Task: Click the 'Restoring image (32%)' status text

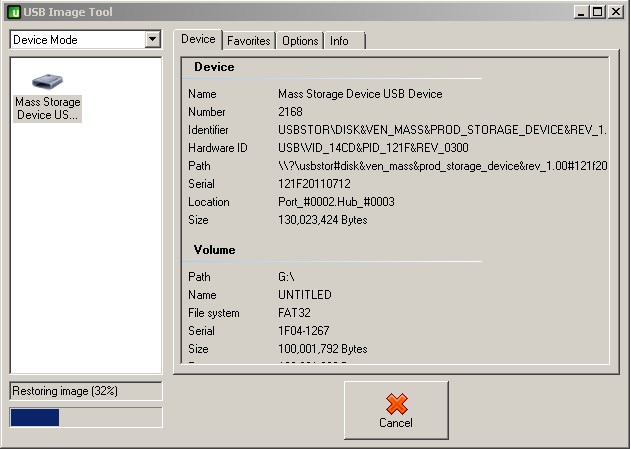Action: tap(65, 391)
